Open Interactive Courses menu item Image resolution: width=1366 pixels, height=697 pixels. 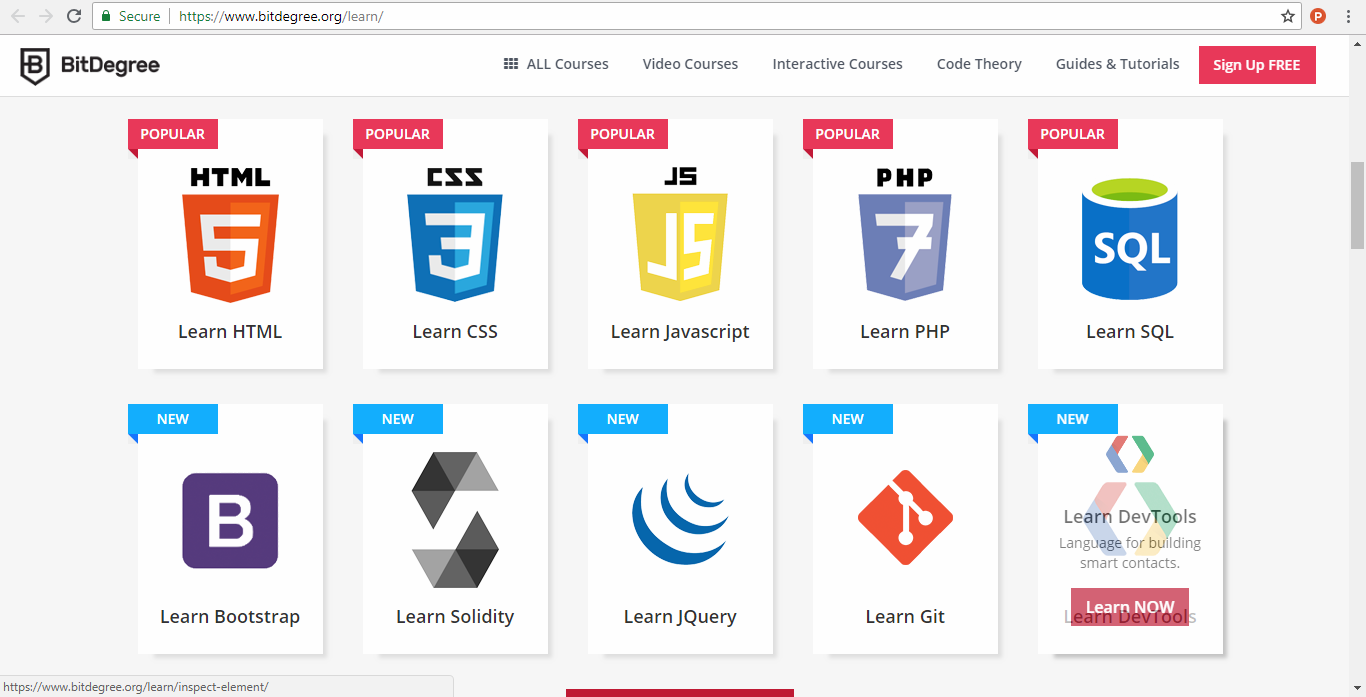coord(837,64)
